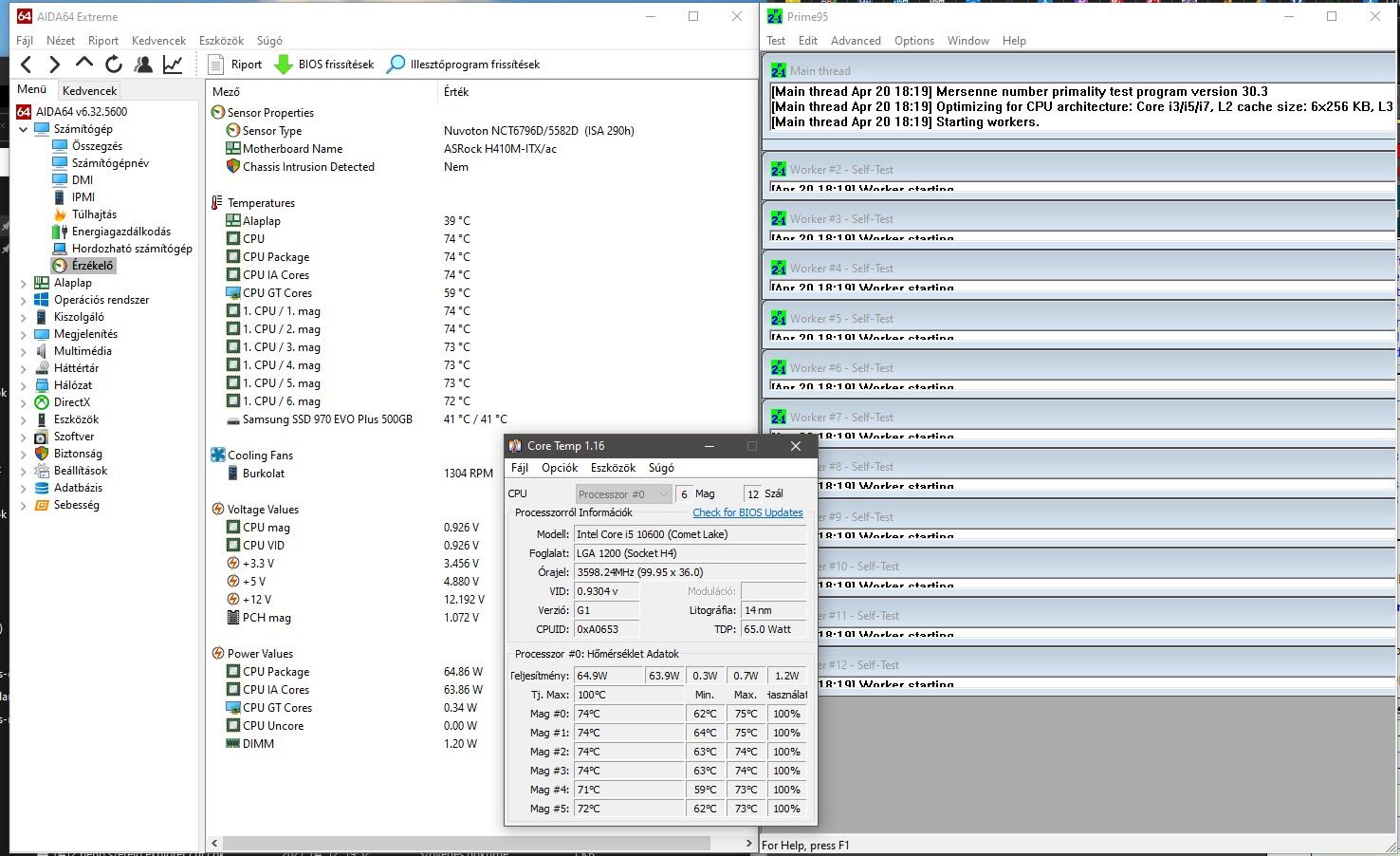Select Túlhajtás flame icon item
Screen dimensions: 1400x856
pos(59,214)
